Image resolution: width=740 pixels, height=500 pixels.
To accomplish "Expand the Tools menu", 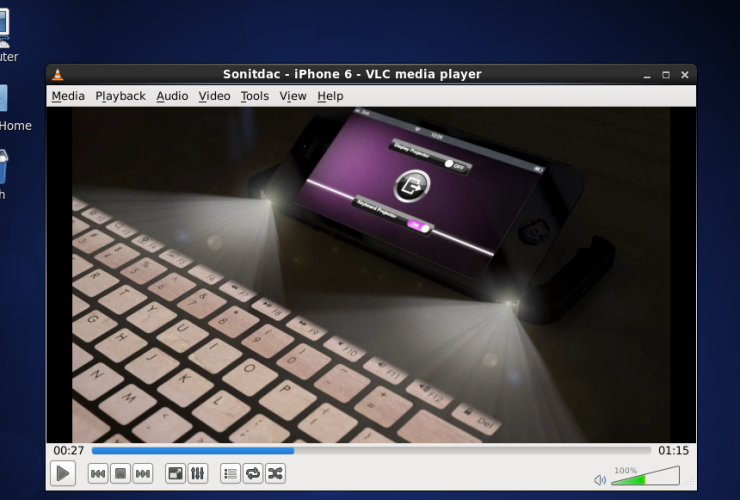I will click(254, 96).
